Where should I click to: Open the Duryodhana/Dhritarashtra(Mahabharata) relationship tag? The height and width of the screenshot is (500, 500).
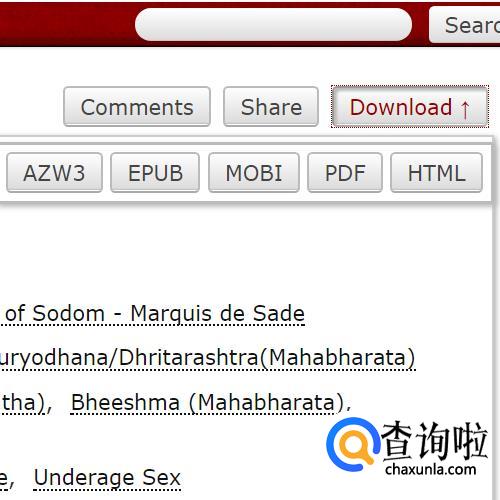coord(207,358)
